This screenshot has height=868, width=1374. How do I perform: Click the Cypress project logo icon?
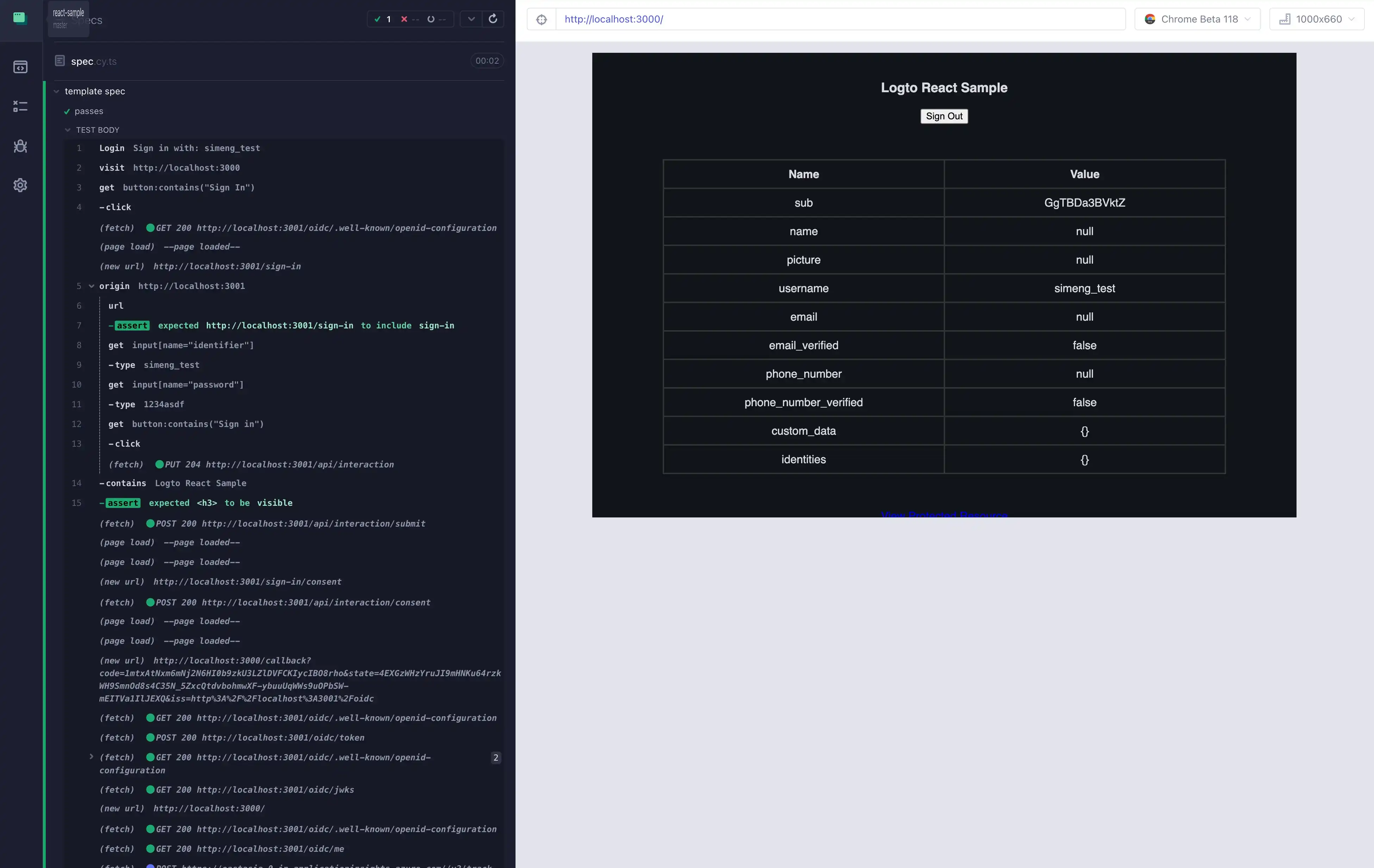click(x=20, y=18)
